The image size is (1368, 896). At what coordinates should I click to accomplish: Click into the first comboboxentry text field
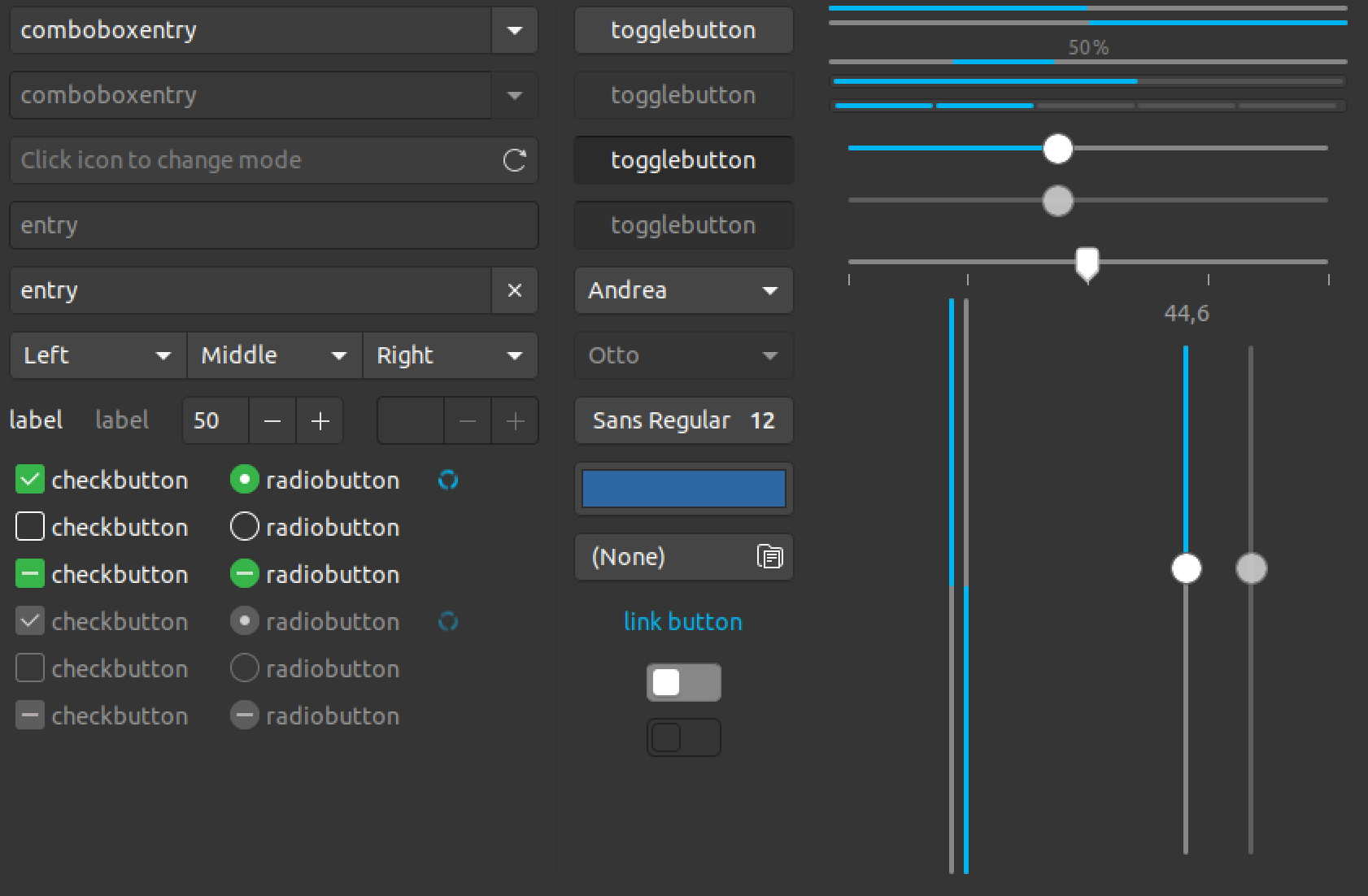[x=251, y=30]
